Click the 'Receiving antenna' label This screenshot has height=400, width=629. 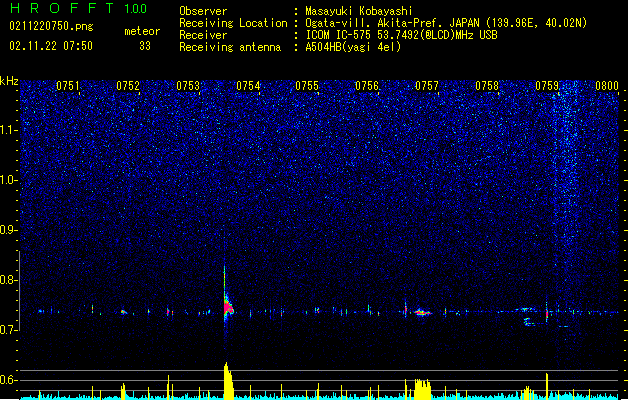[x=230, y=47]
